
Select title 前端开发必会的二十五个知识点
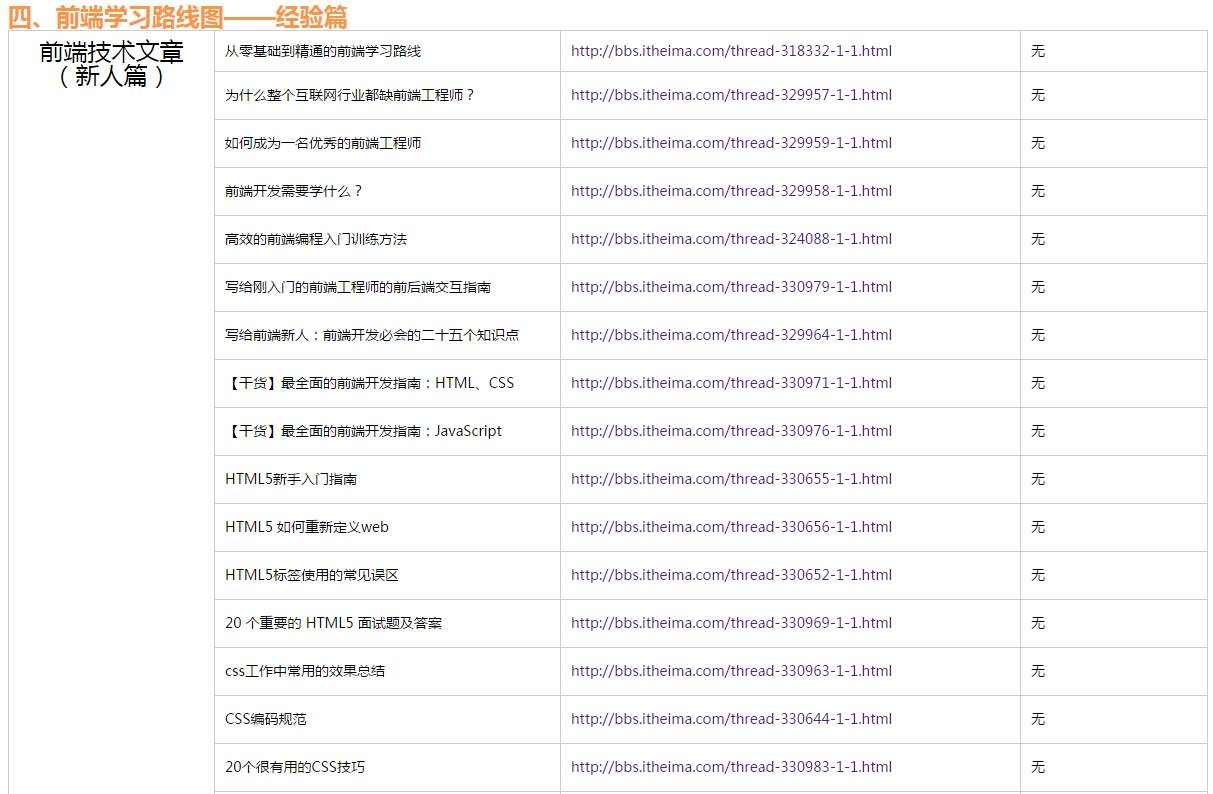[x=421, y=335]
